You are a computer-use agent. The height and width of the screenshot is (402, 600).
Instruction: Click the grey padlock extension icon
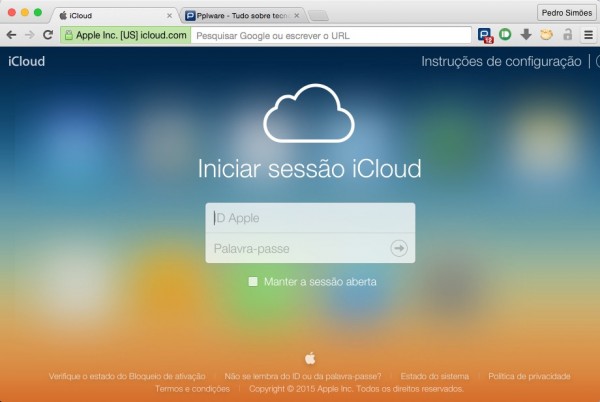567,35
